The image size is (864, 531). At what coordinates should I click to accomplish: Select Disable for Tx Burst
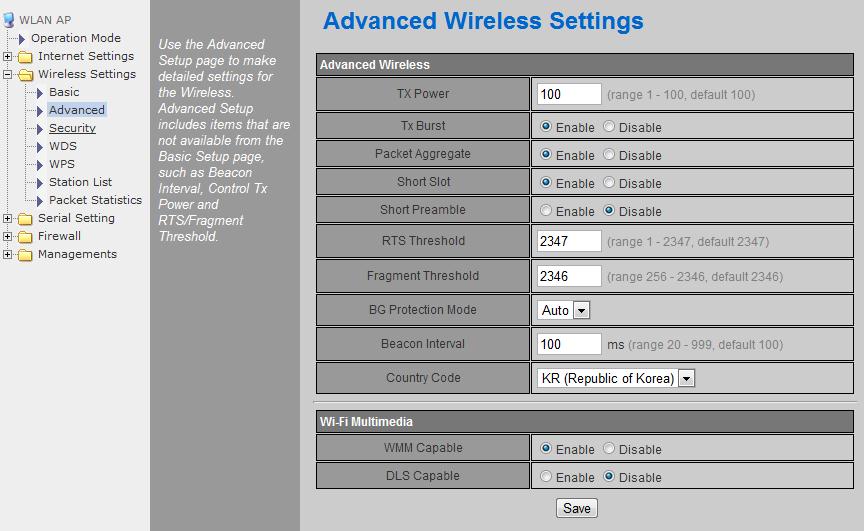pyautogui.click(x=608, y=126)
